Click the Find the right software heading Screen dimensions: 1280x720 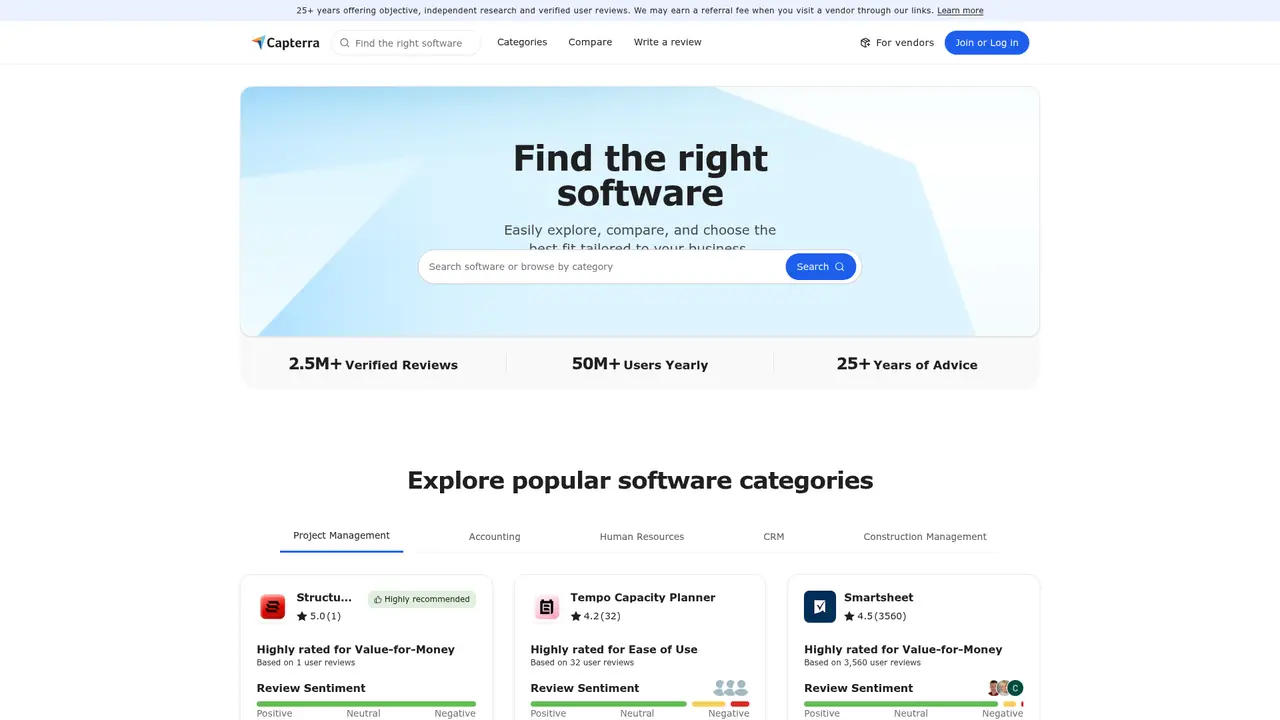point(640,175)
